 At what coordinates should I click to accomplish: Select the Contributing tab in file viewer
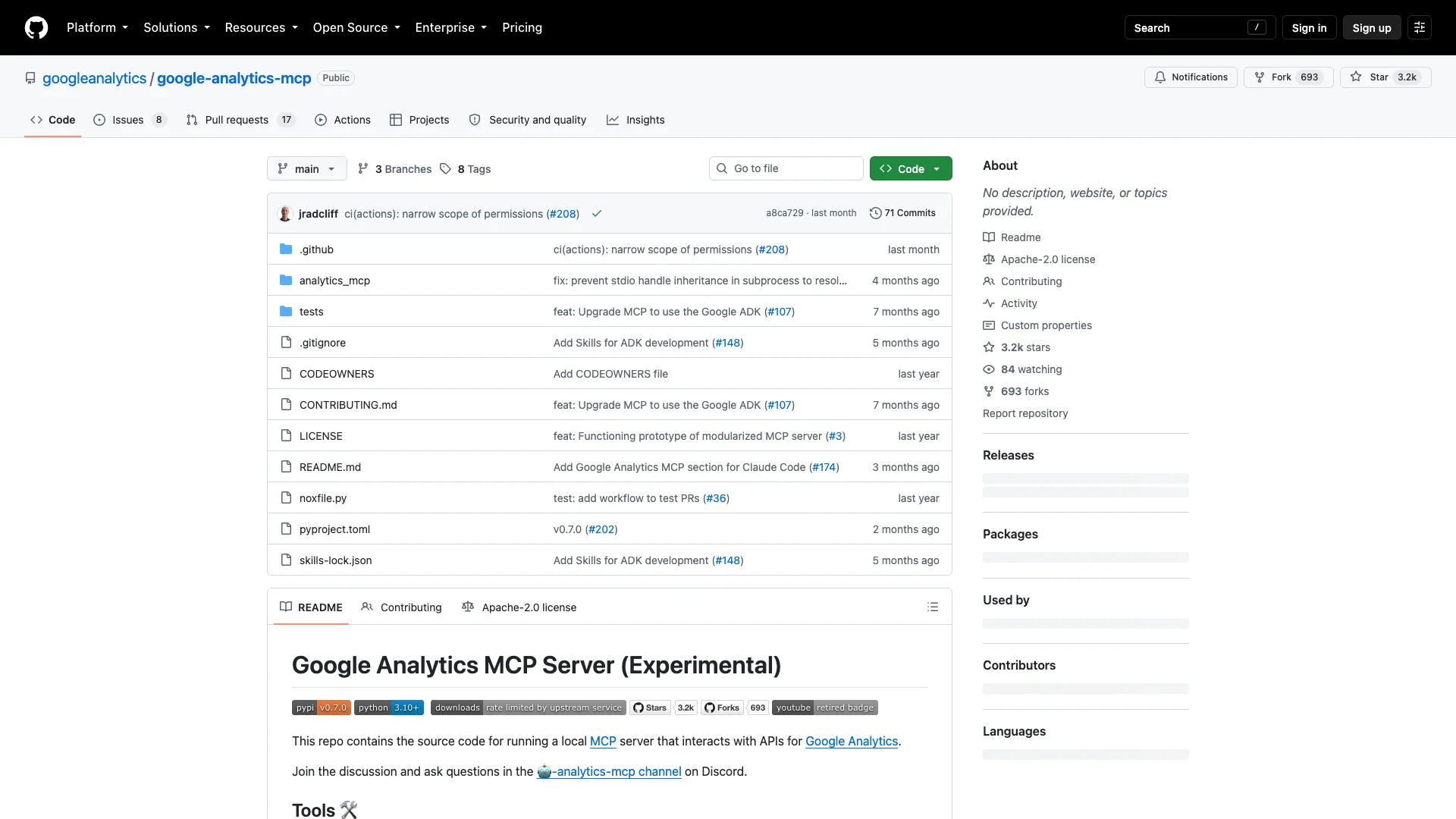tap(401, 607)
